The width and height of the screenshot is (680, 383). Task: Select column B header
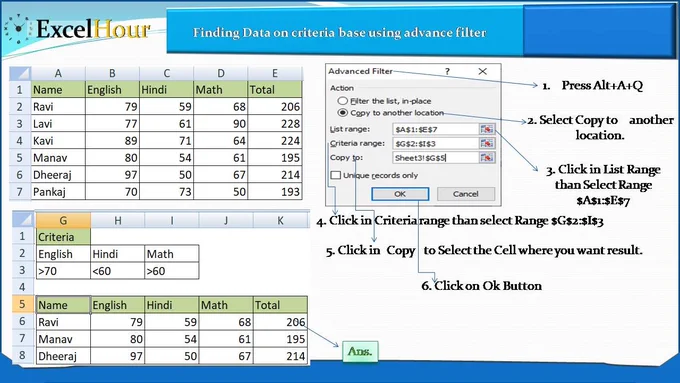pos(112,73)
